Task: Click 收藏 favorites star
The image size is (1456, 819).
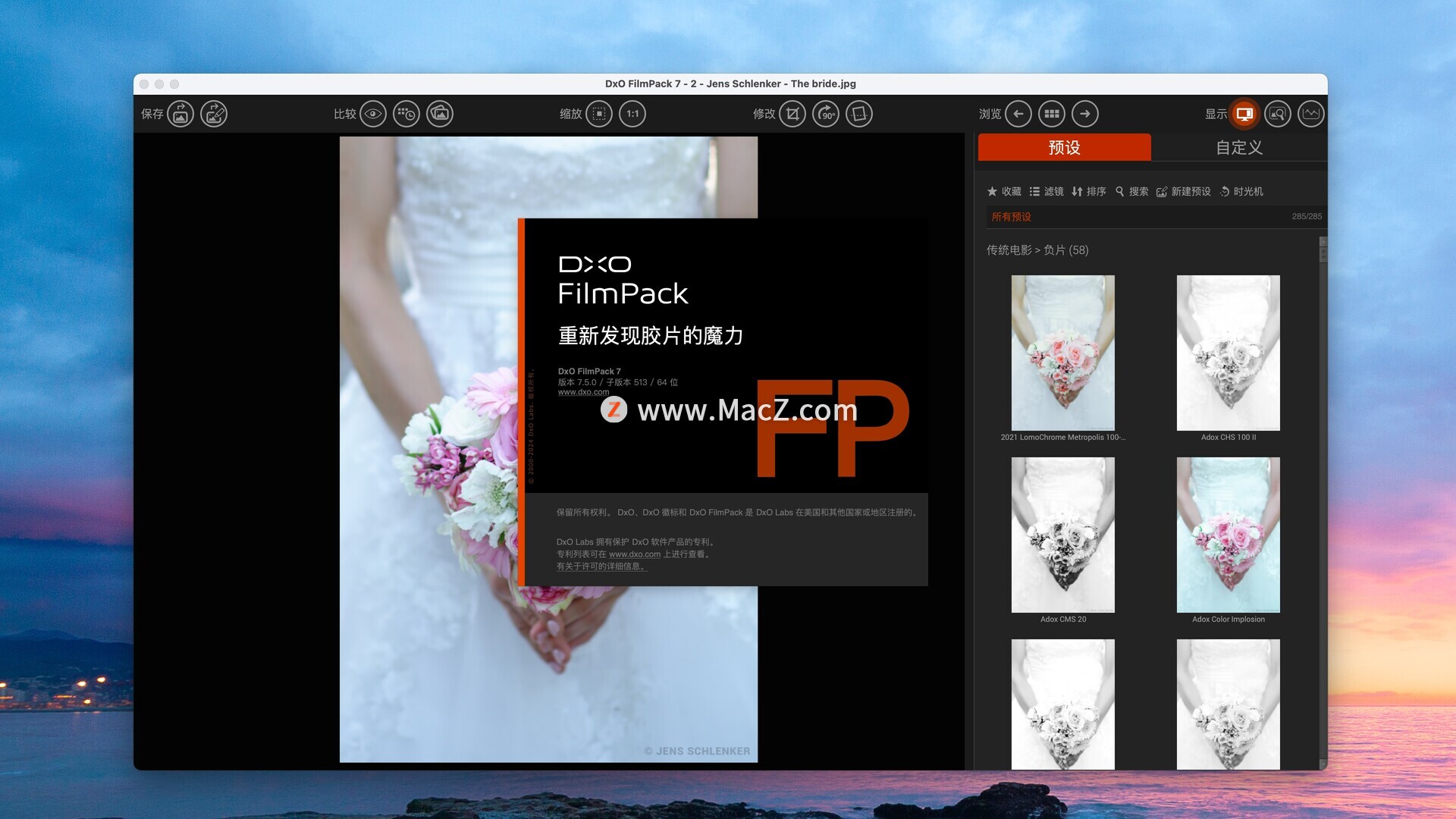Action: [x=1004, y=191]
